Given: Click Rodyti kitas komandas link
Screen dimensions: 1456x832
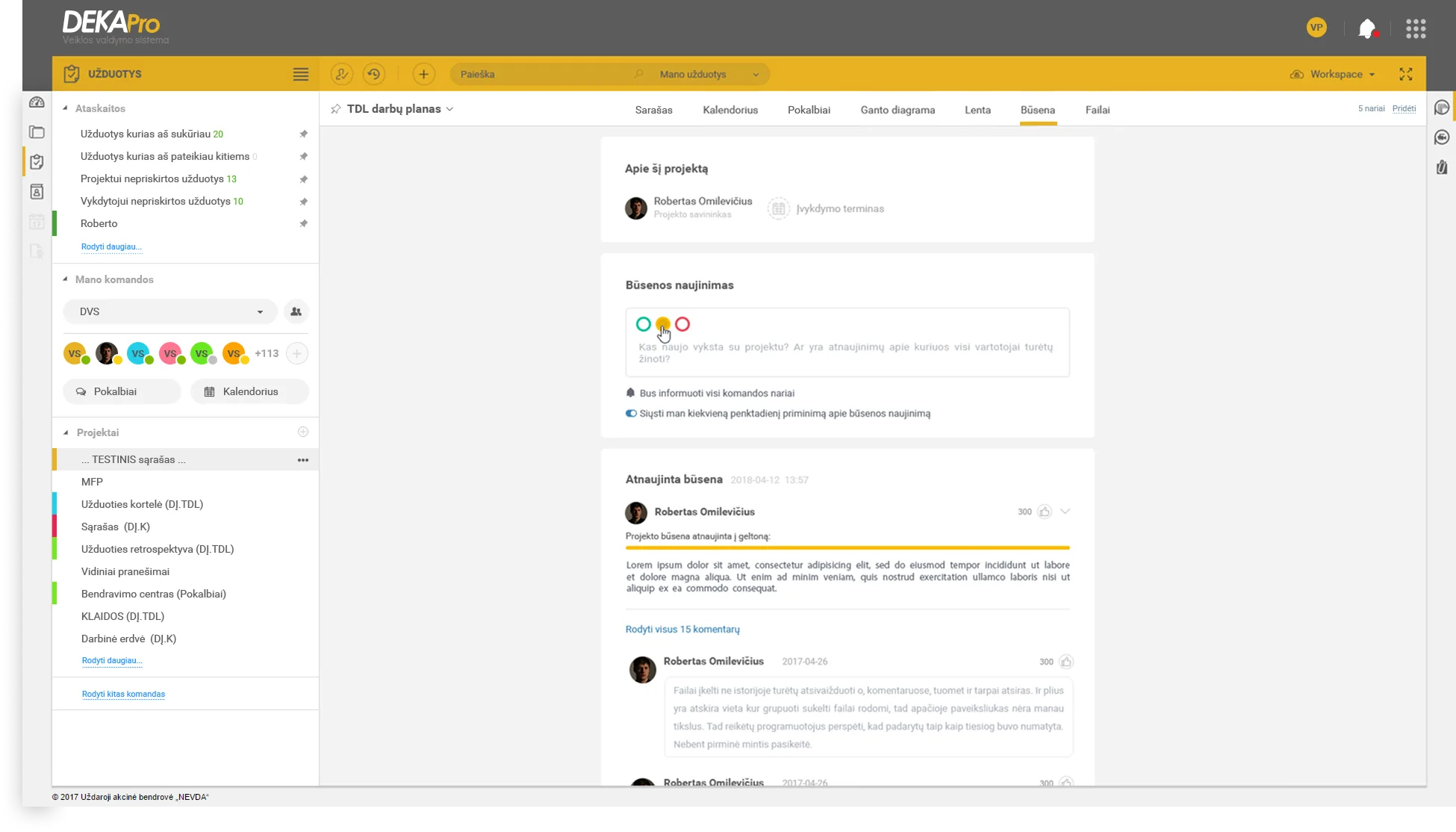Looking at the screenshot, I should 123,695.
